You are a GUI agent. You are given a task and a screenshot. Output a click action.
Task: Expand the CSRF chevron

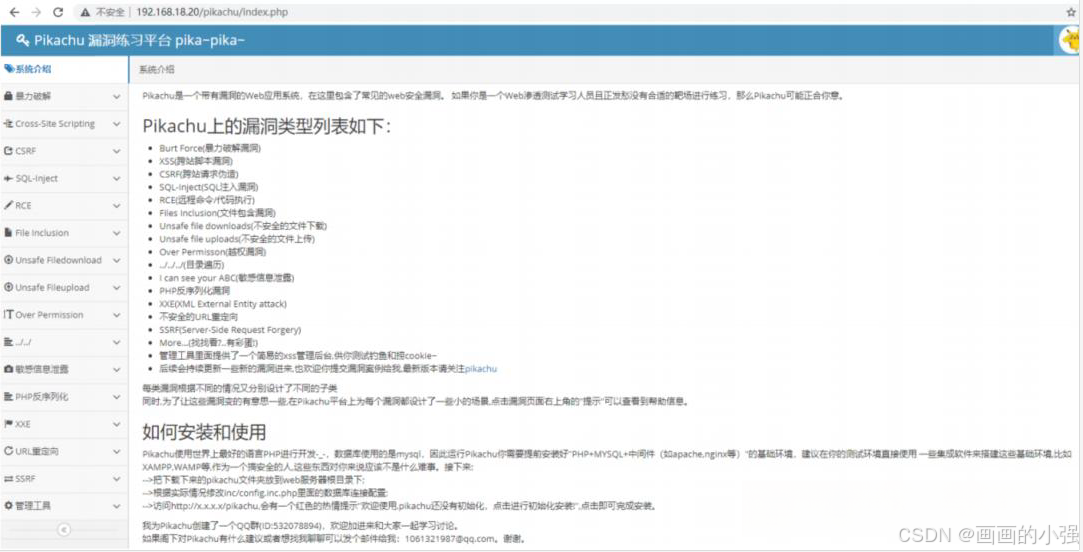[x=116, y=151]
